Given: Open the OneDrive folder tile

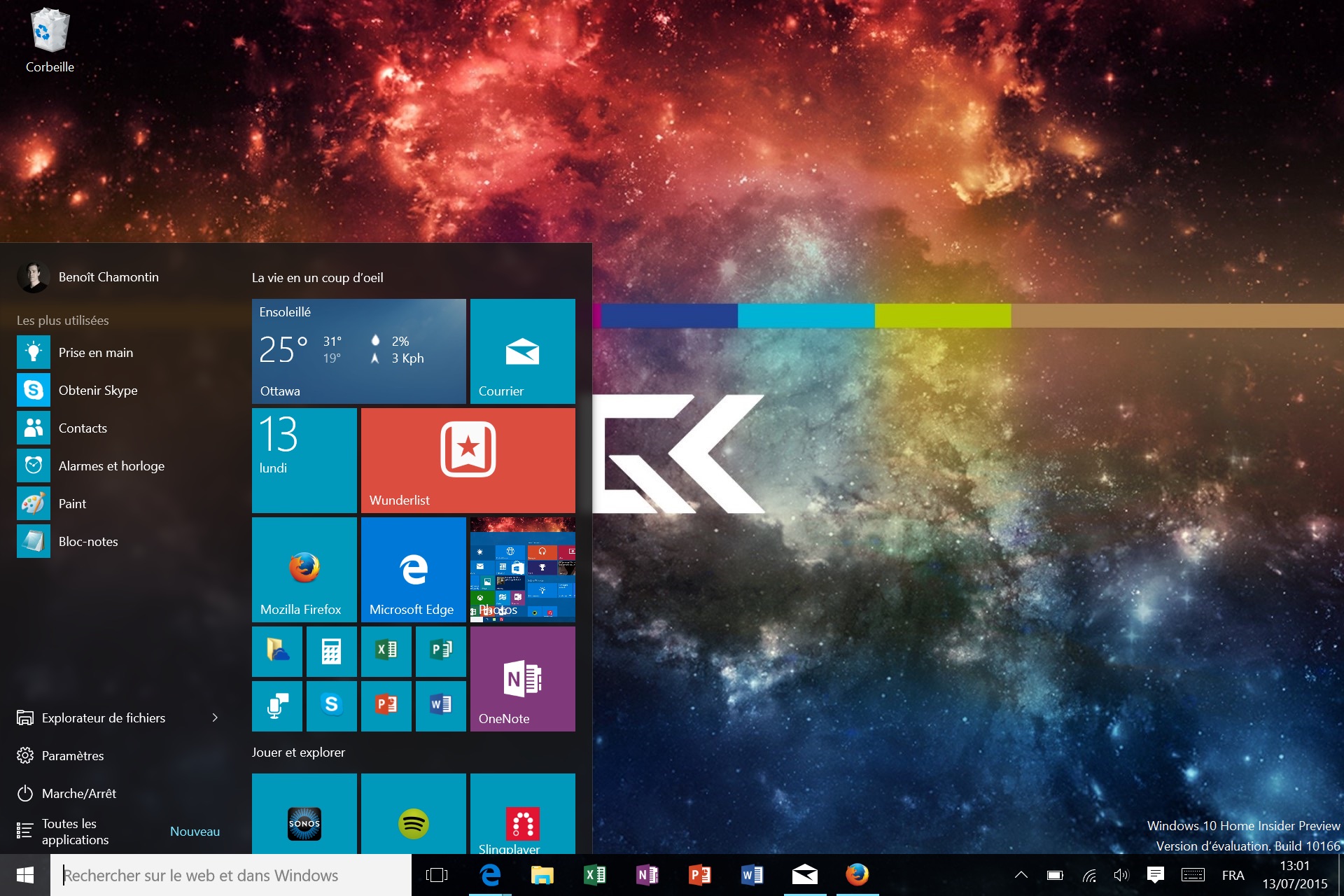Looking at the screenshot, I should click(x=276, y=652).
